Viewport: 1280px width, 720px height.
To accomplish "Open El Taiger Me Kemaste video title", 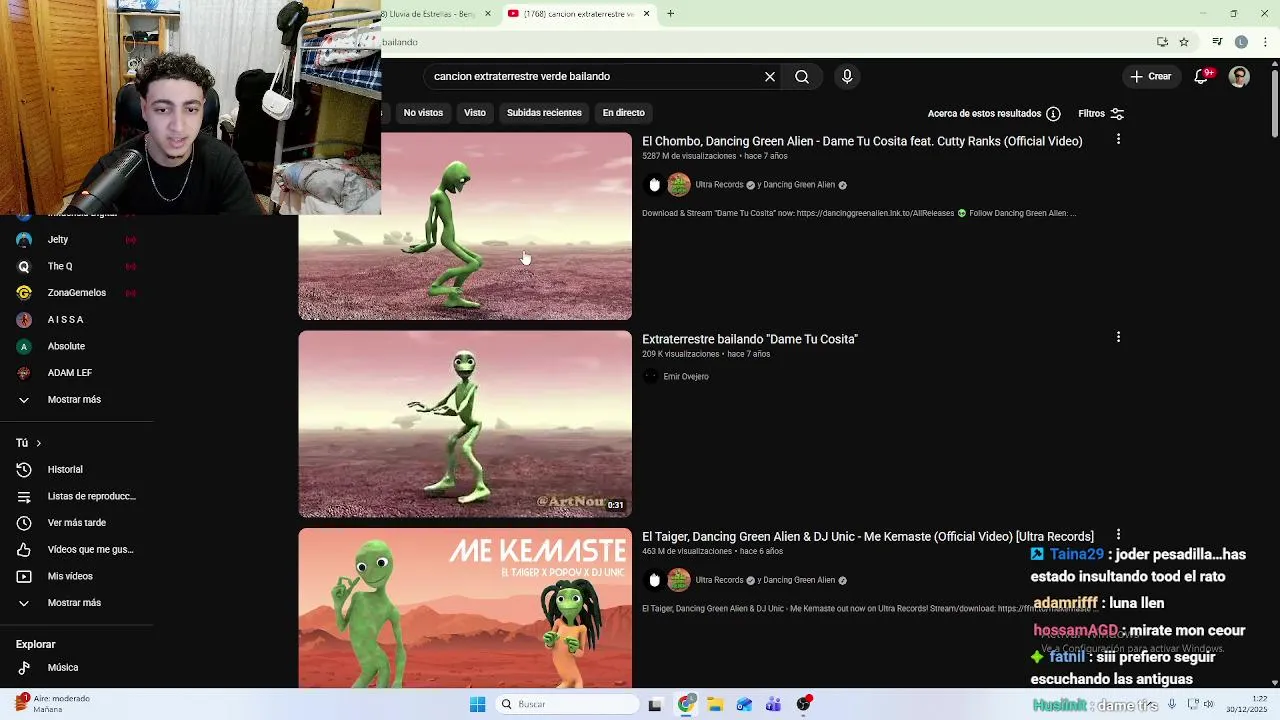I will [868, 537].
